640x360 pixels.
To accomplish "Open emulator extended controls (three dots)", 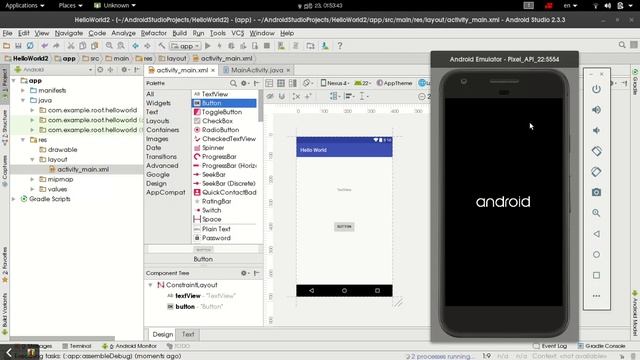I will click(x=596, y=296).
